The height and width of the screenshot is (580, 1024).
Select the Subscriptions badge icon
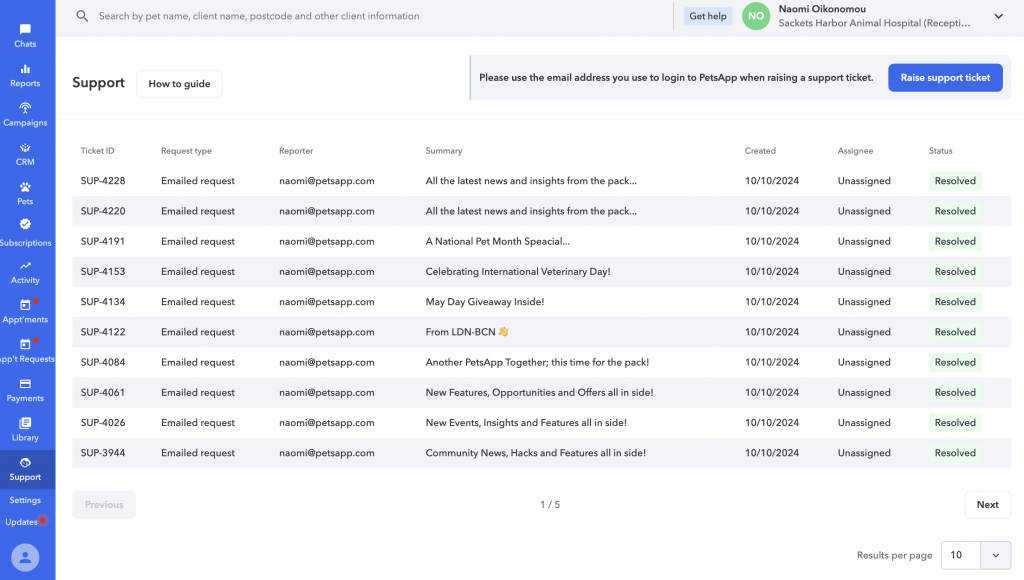tap(25, 231)
